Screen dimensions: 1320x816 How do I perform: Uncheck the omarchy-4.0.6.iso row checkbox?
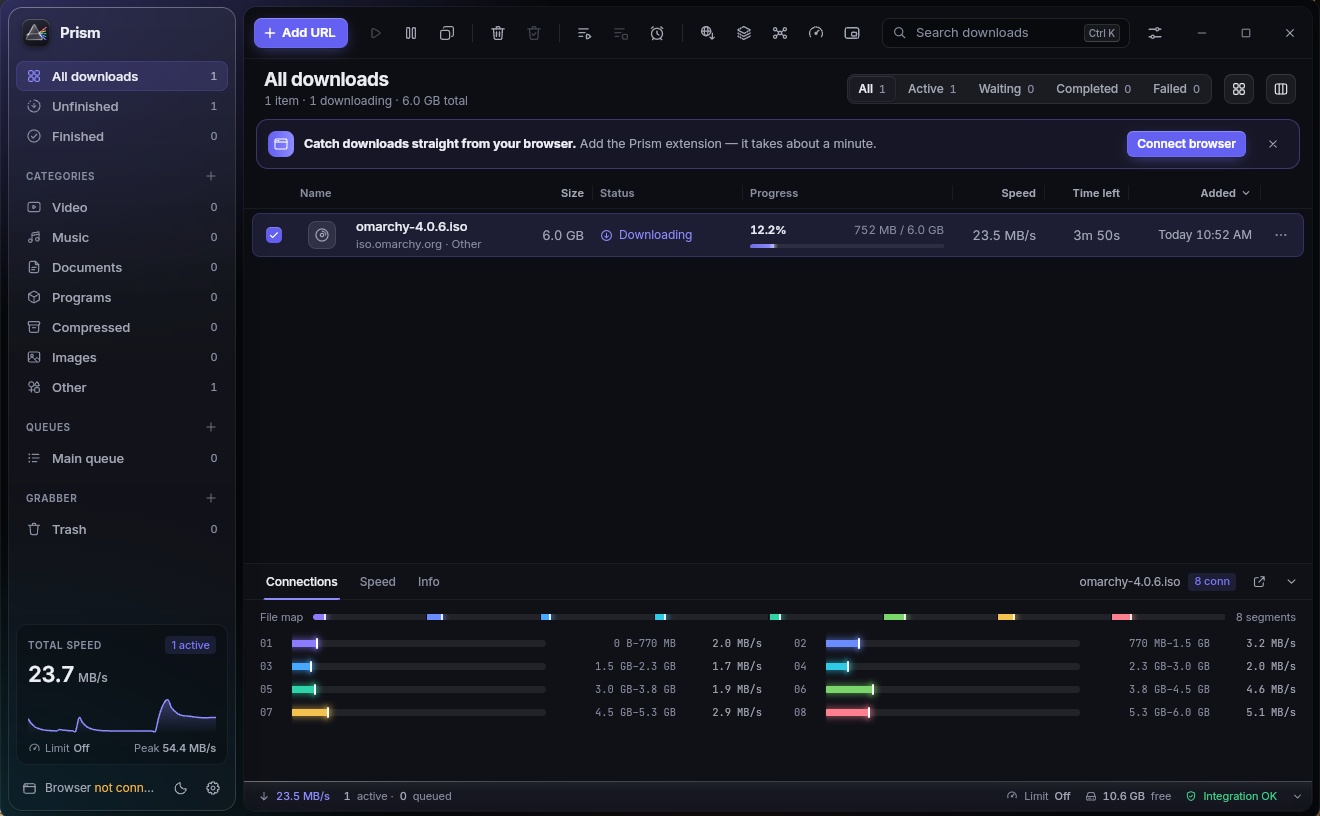(274, 235)
